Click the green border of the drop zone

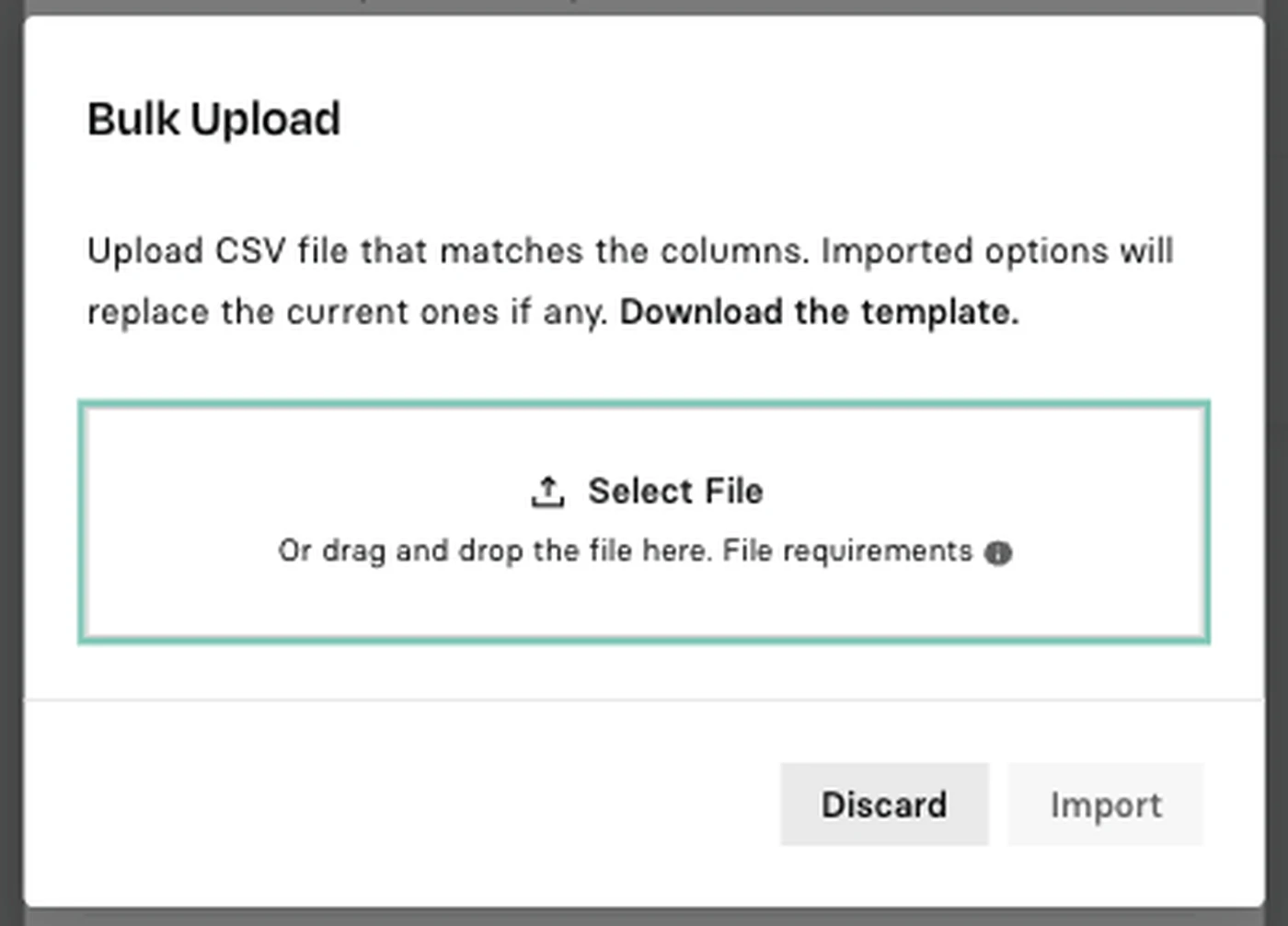pyautogui.click(x=644, y=403)
